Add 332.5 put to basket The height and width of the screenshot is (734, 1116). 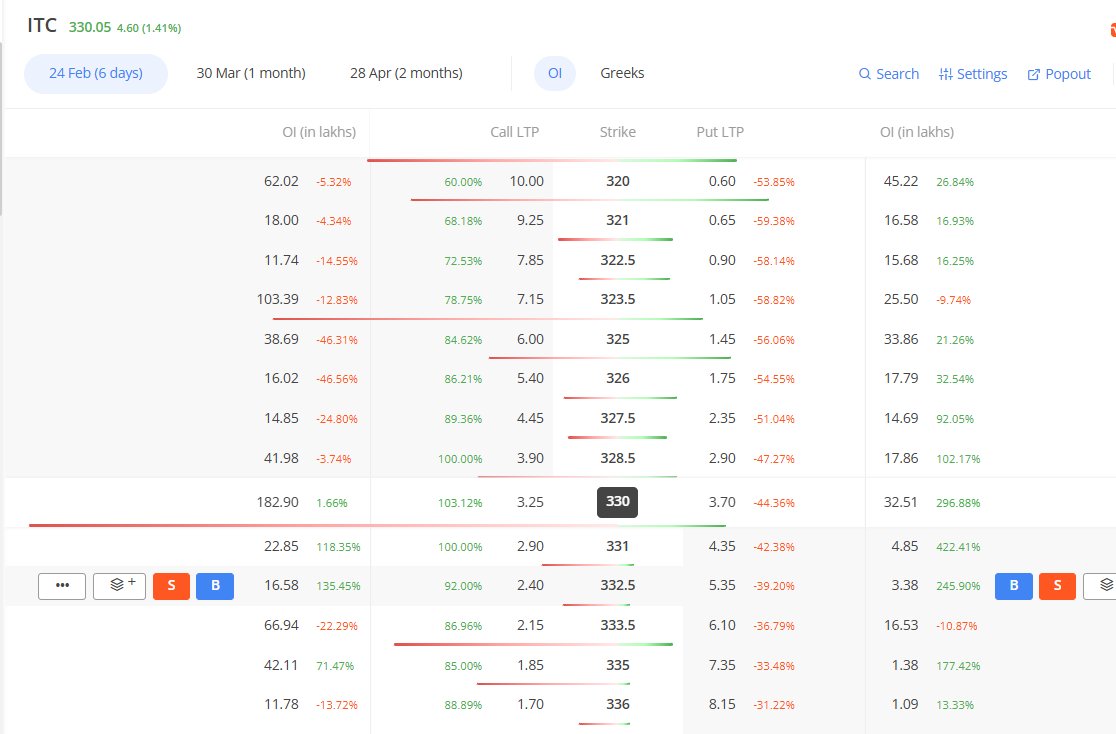1102,586
